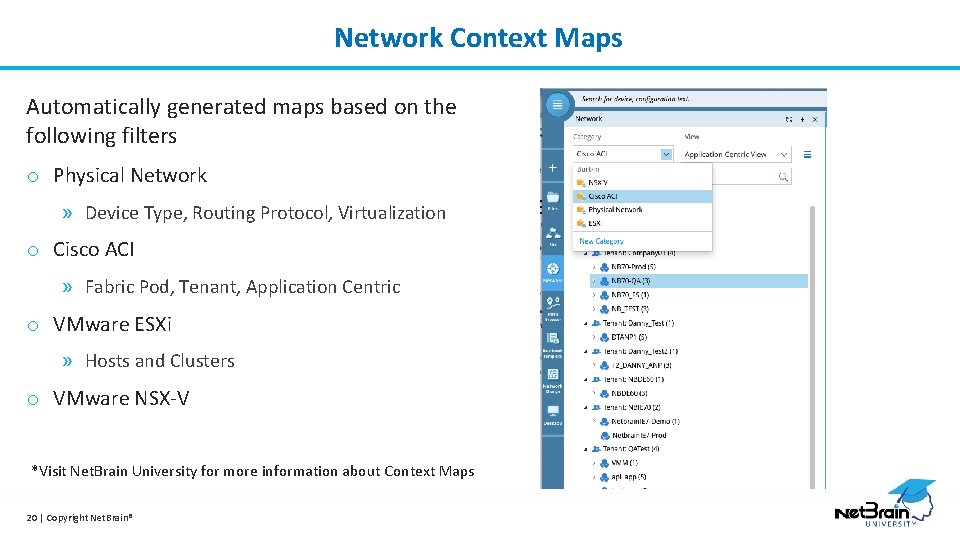
Task: Close the Network pane with the X
Action: (x=815, y=119)
